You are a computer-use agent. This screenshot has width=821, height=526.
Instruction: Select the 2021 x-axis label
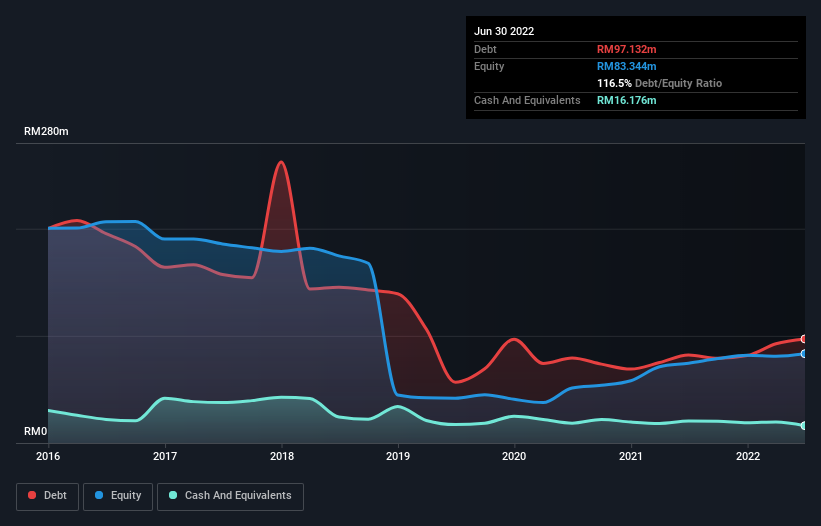point(631,456)
